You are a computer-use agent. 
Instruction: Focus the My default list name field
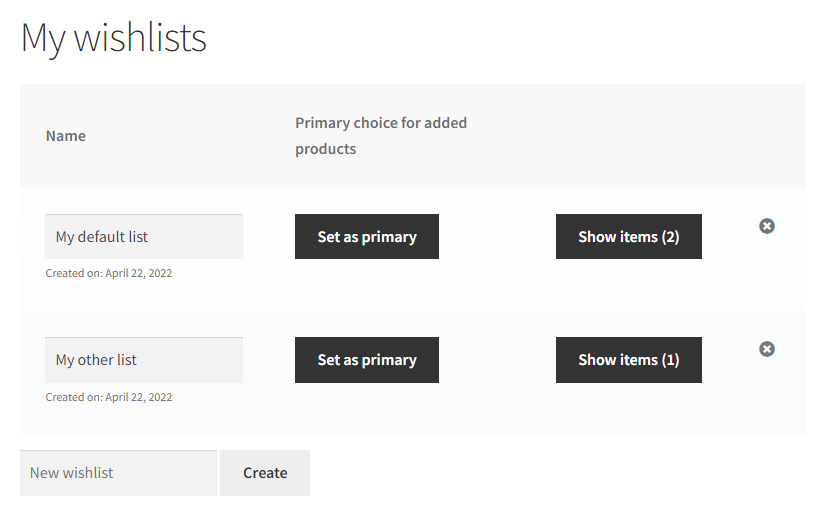(x=144, y=237)
